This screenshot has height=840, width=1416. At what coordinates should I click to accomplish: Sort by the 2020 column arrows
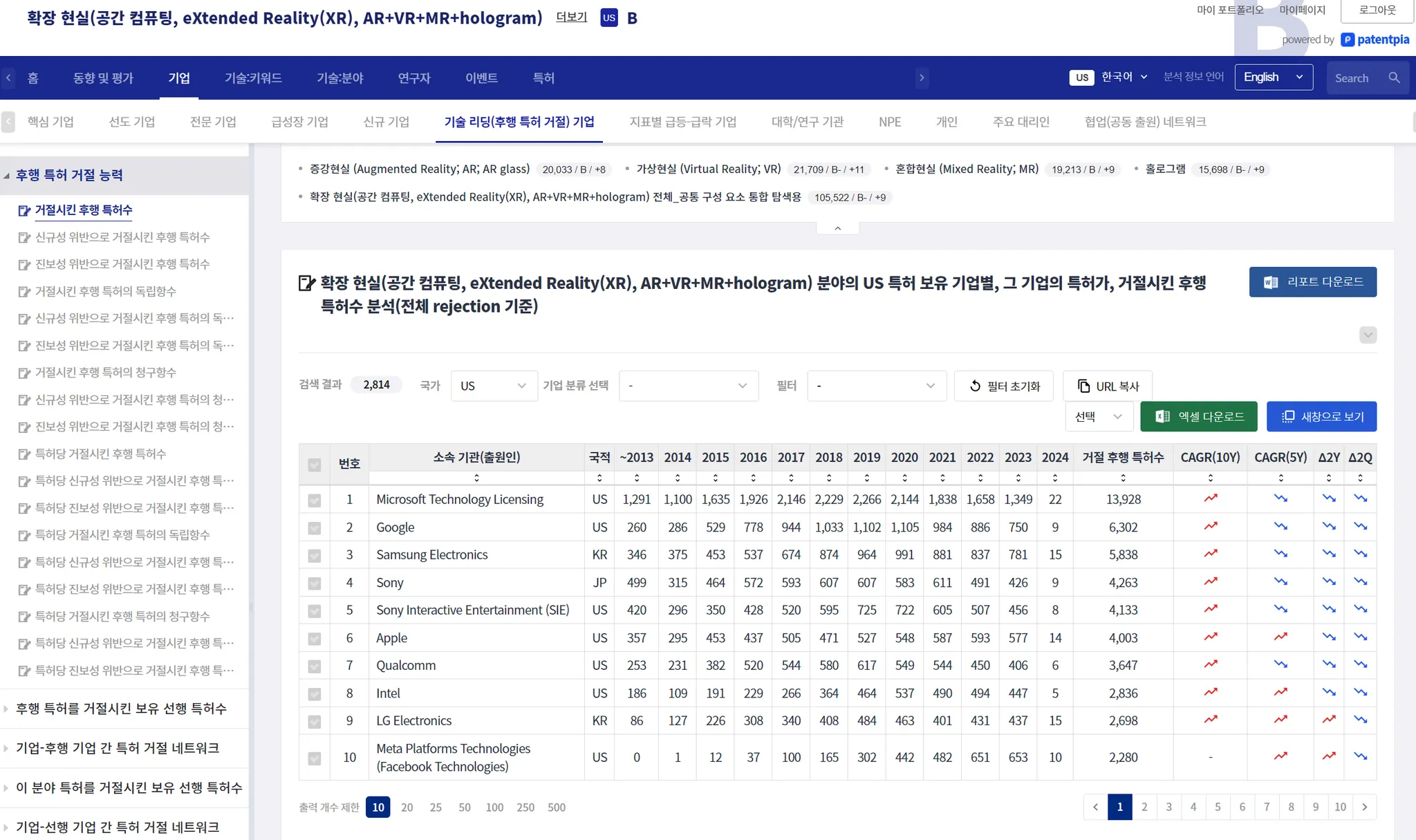click(904, 478)
